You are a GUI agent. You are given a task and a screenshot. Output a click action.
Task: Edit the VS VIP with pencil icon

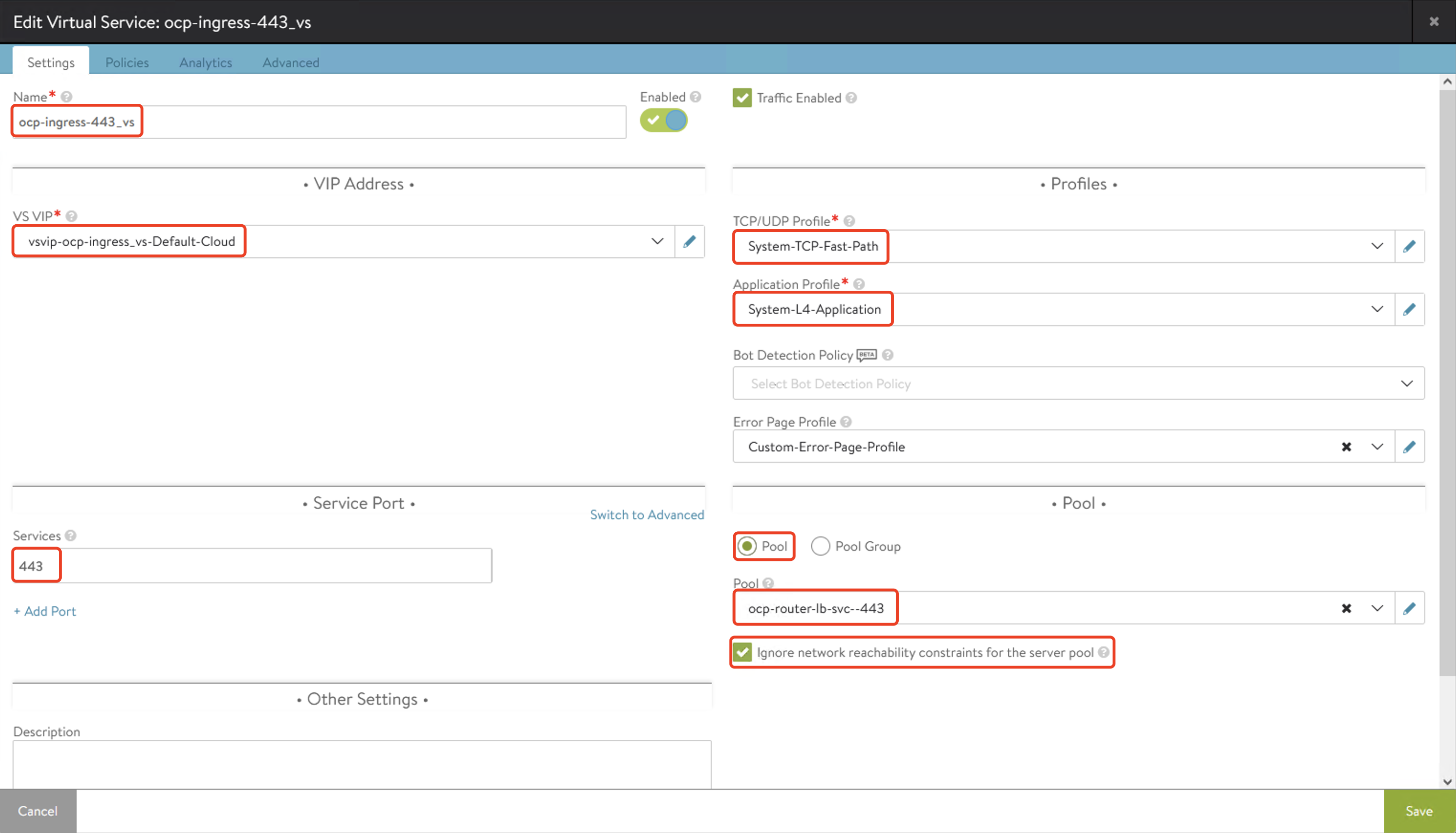pyautogui.click(x=689, y=241)
